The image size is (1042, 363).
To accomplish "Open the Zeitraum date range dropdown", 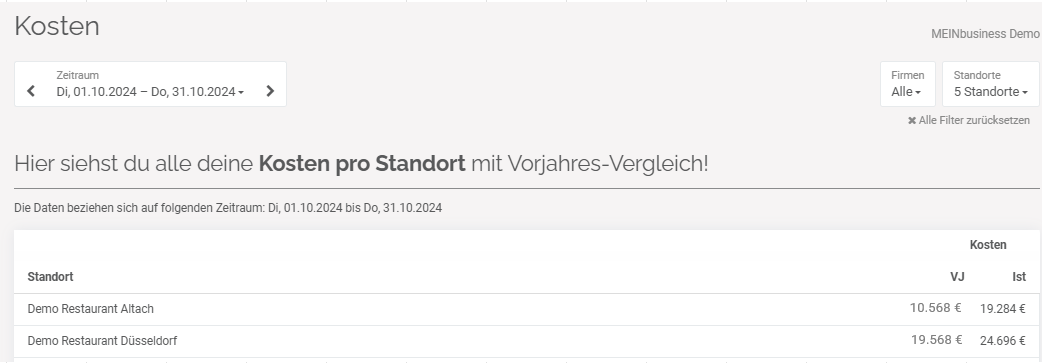I will (150, 92).
